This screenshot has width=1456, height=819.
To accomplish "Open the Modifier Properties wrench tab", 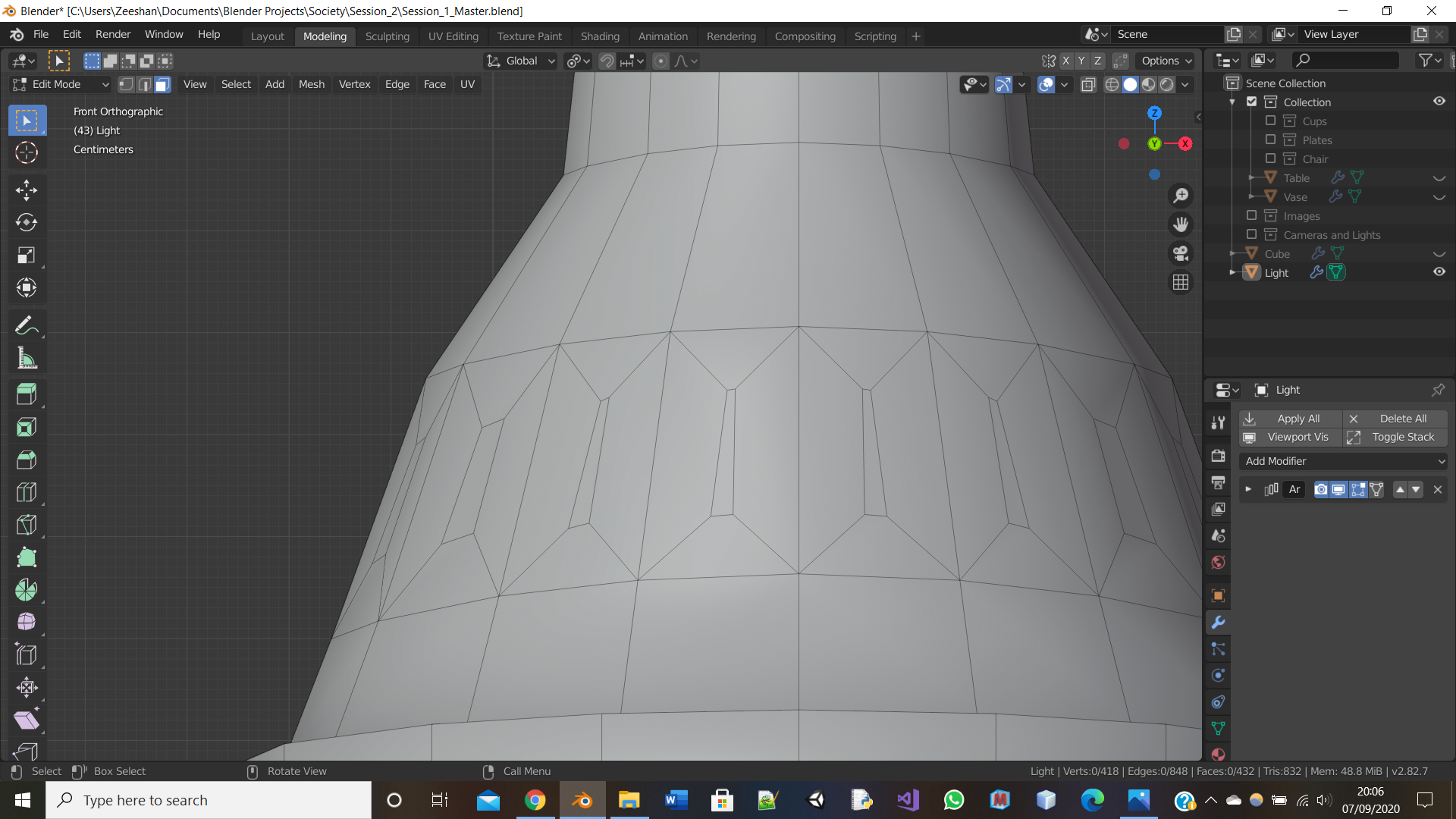I will pos(1218,623).
